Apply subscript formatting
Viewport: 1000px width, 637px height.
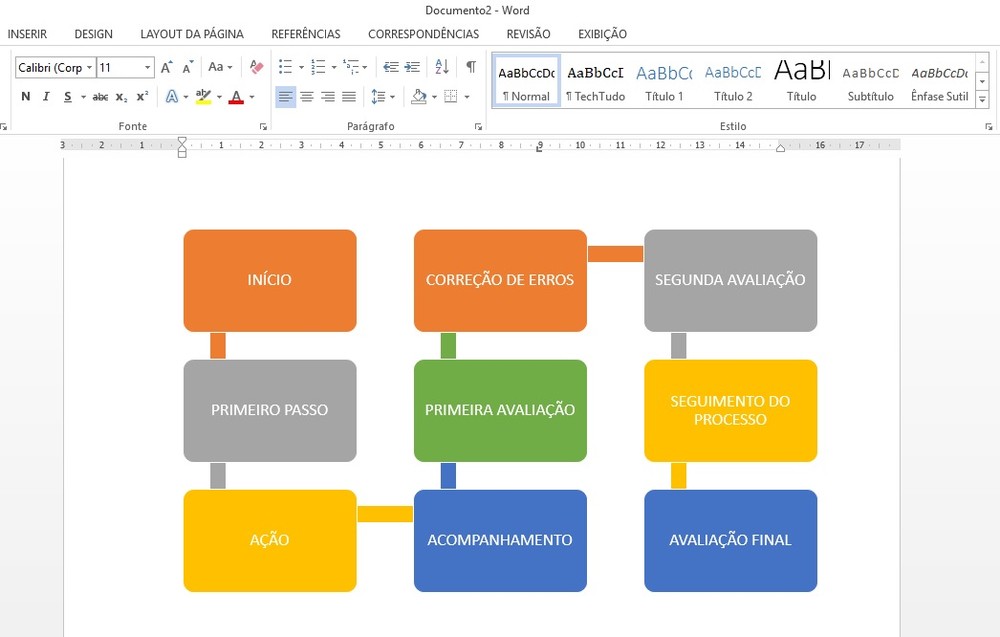(122, 96)
